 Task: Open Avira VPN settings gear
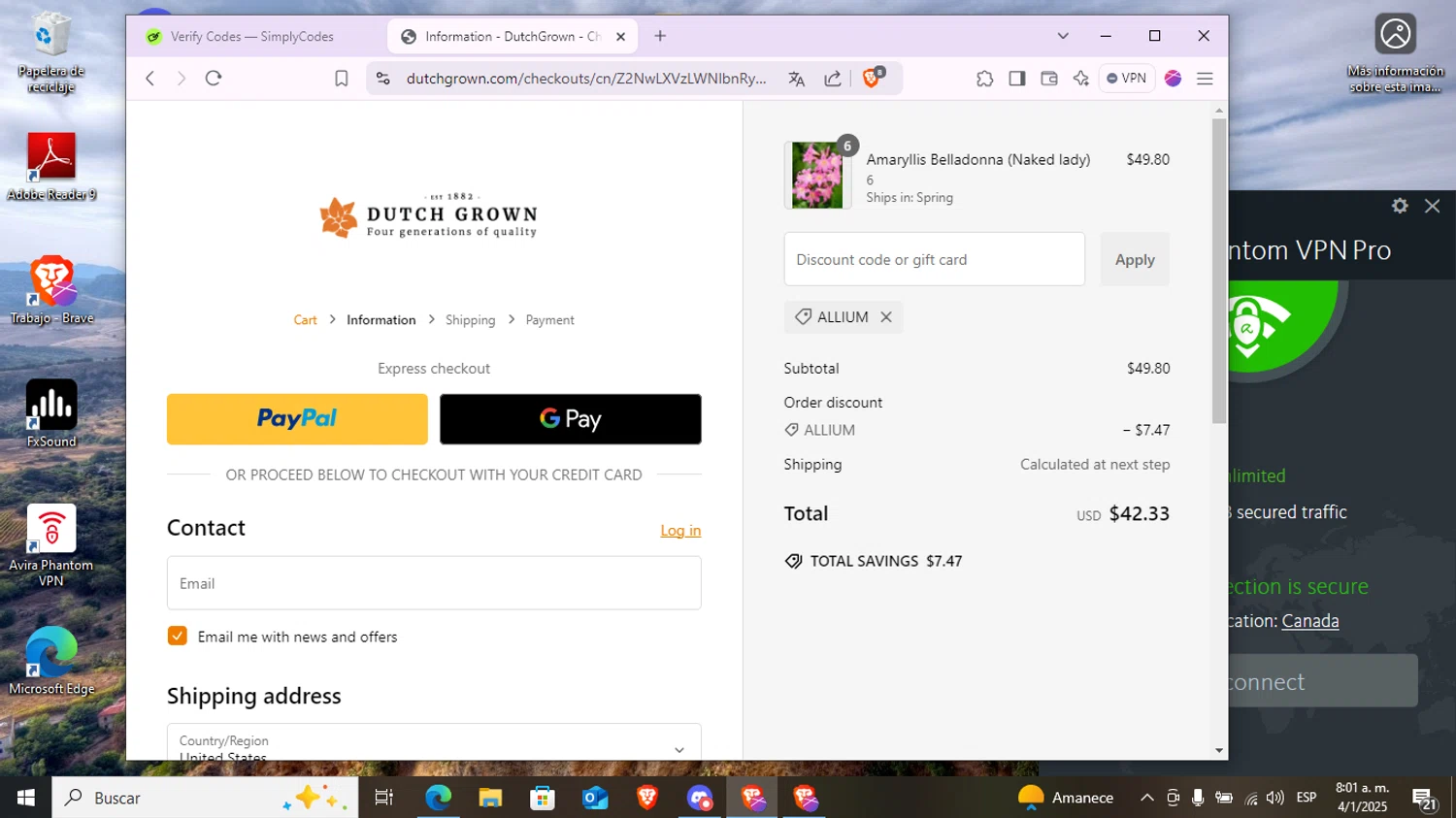tap(1400, 206)
